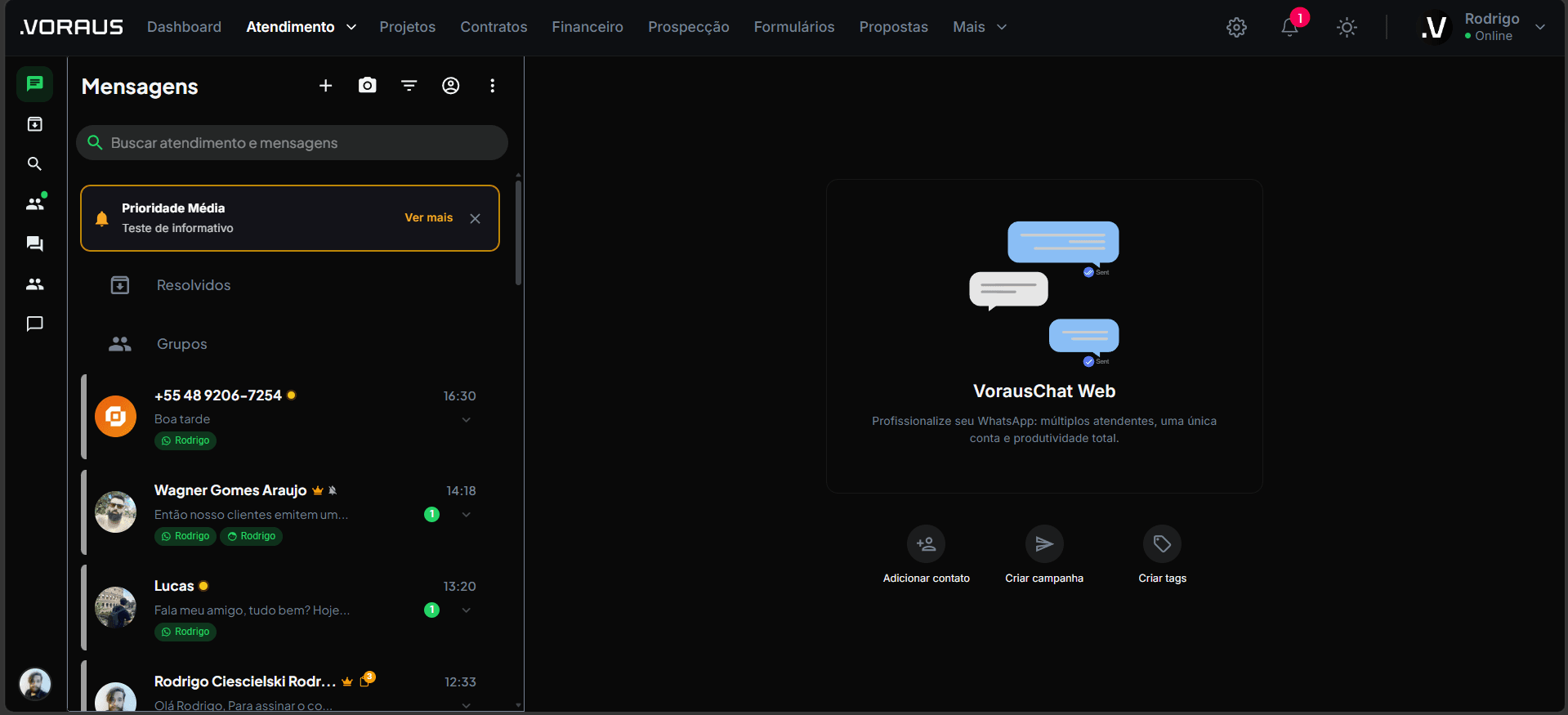Open the Projetos section

click(x=408, y=27)
